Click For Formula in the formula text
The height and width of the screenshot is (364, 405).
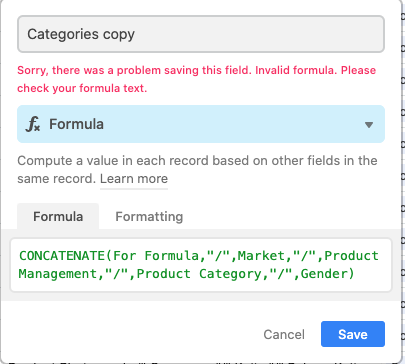pos(156,256)
